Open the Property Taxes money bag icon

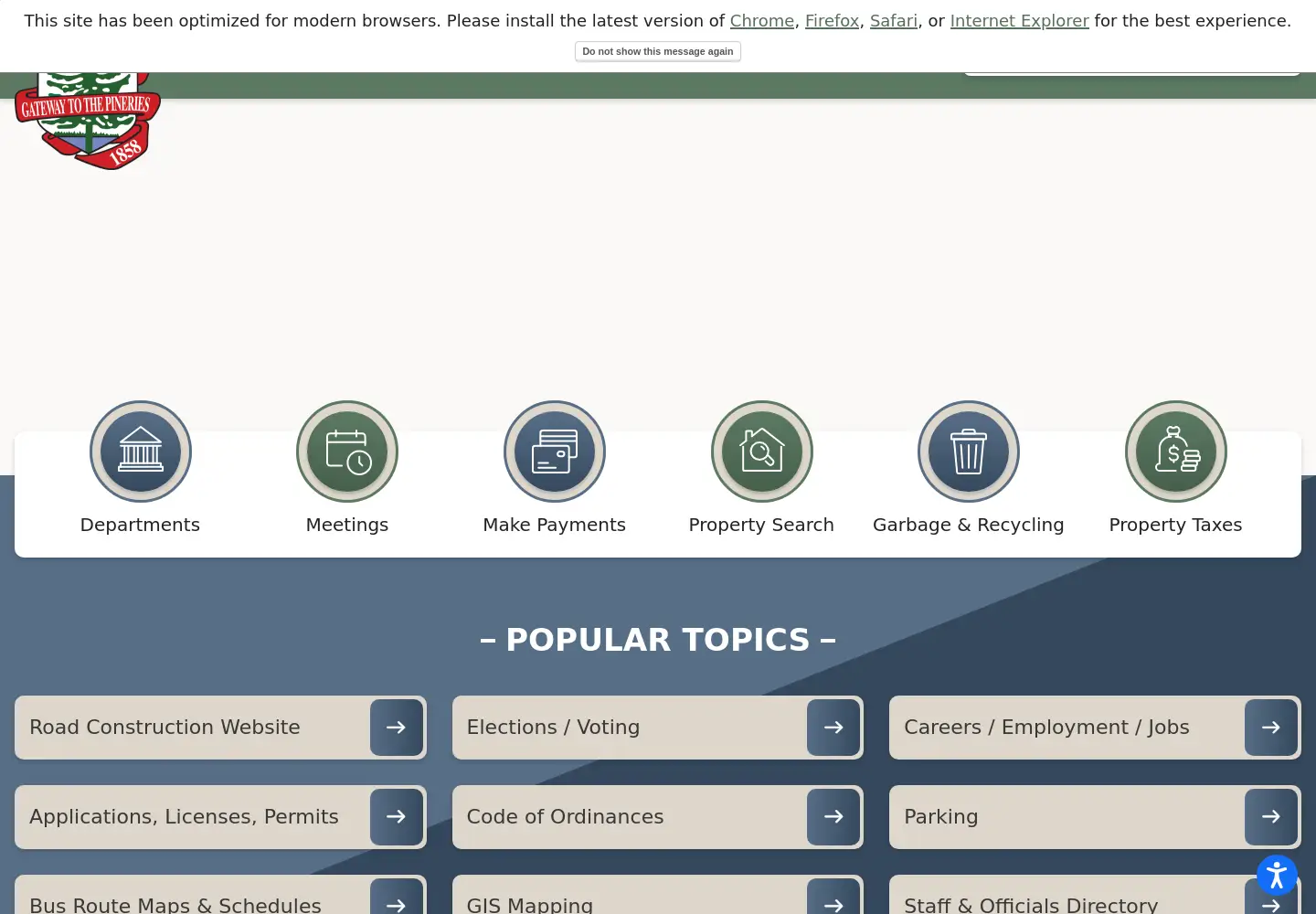(1176, 452)
